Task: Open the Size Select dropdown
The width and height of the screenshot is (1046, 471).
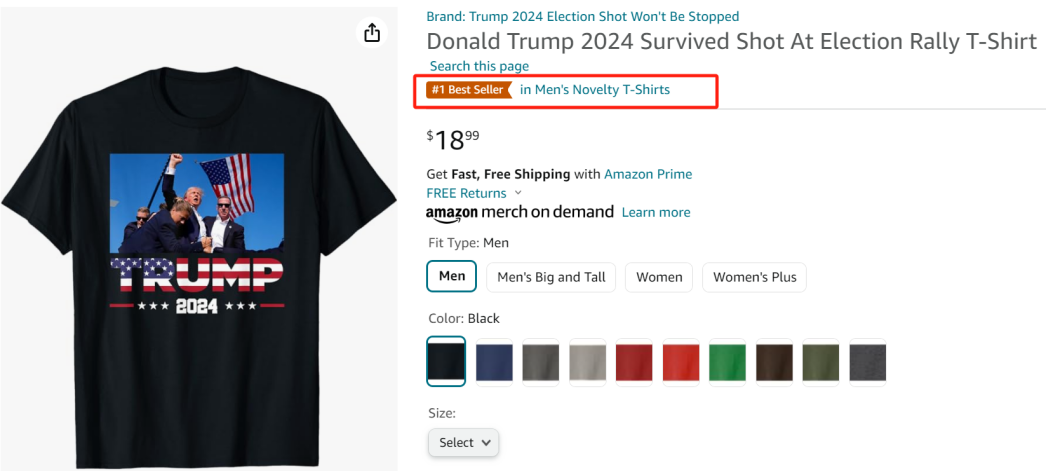Action: click(463, 442)
